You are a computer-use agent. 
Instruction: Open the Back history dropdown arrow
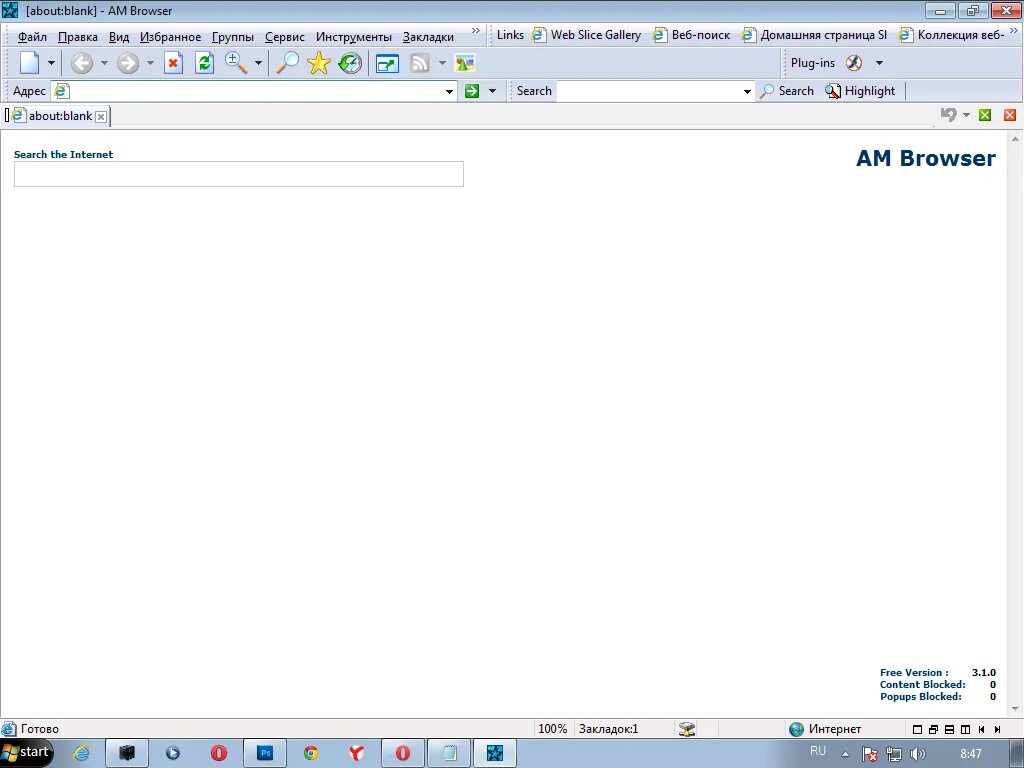click(104, 63)
